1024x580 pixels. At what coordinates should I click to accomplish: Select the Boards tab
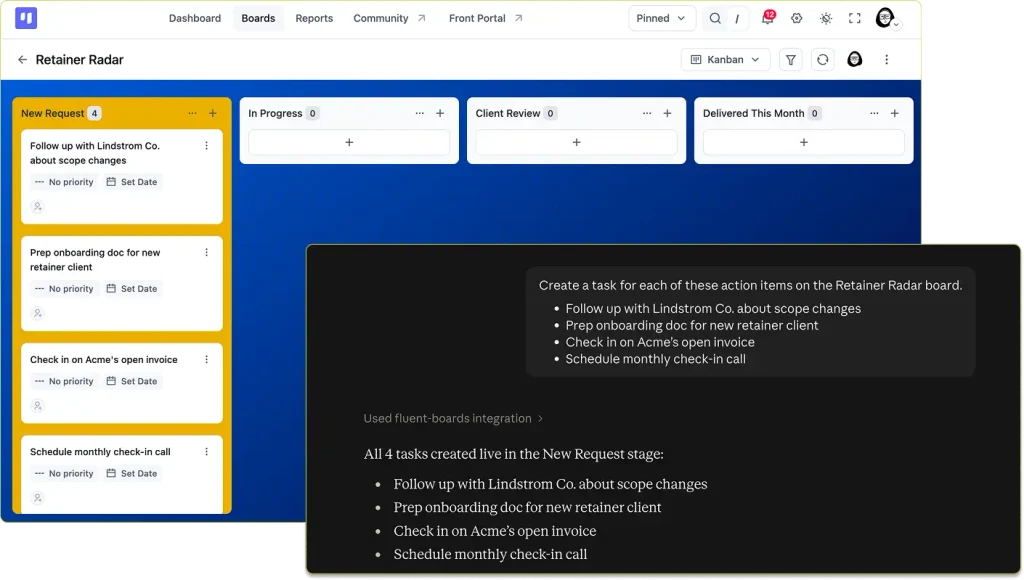coord(258,18)
